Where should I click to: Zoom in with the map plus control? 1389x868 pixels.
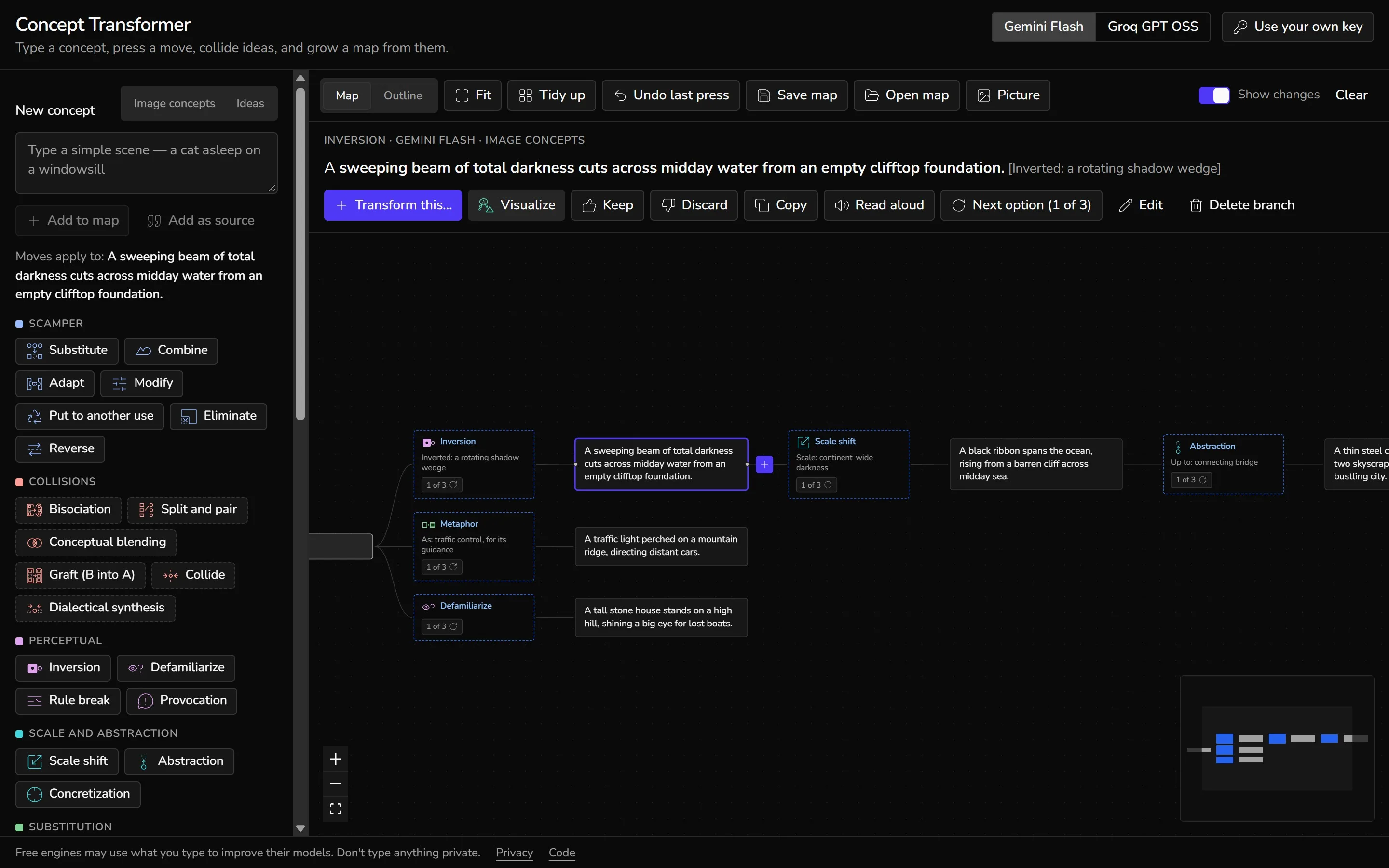click(x=336, y=759)
